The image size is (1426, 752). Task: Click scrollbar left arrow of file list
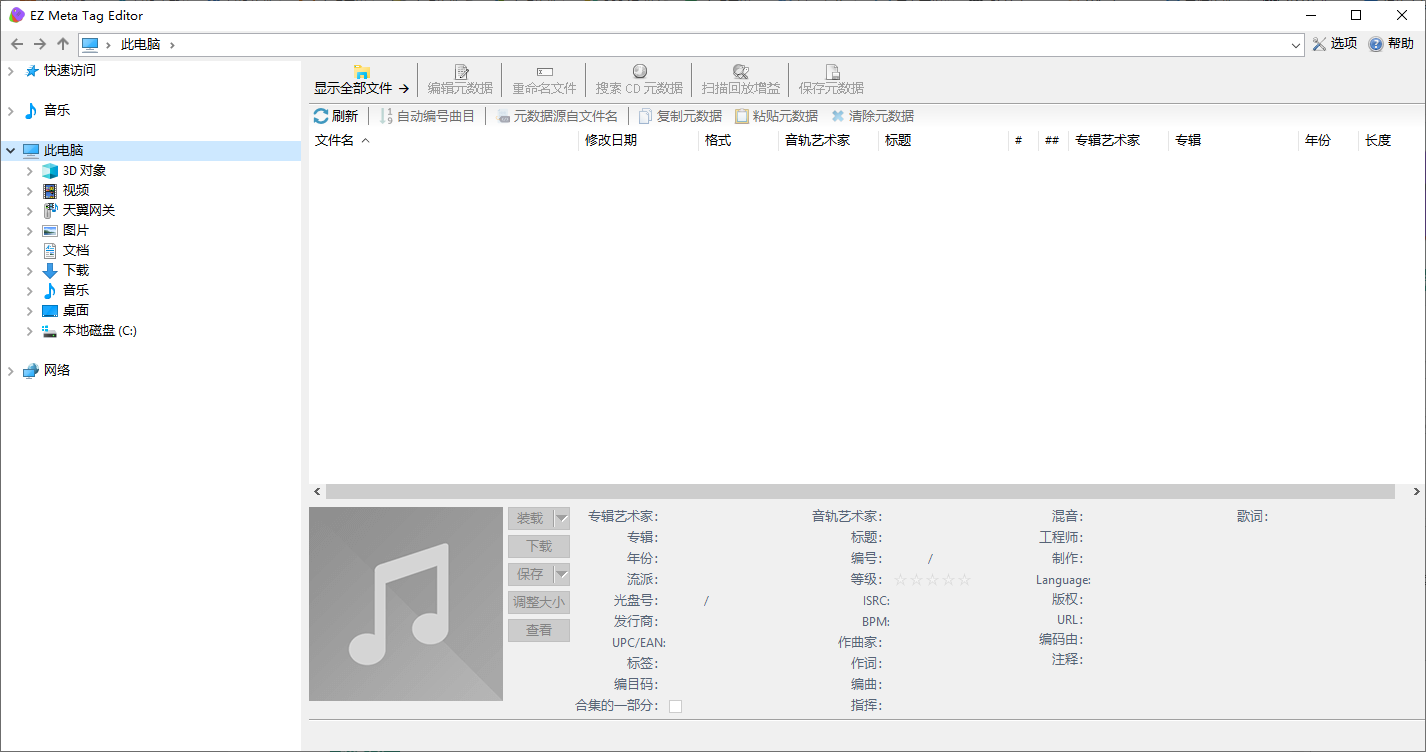tap(318, 492)
